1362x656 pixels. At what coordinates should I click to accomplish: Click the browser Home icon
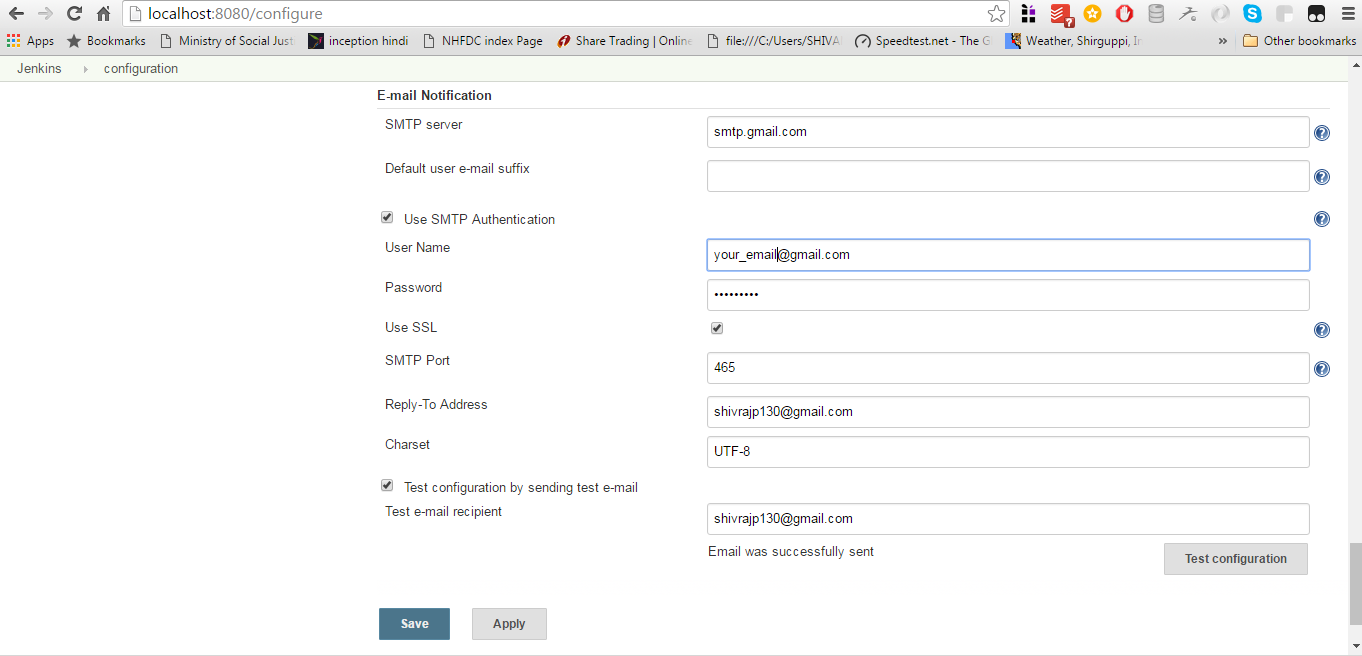103,14
